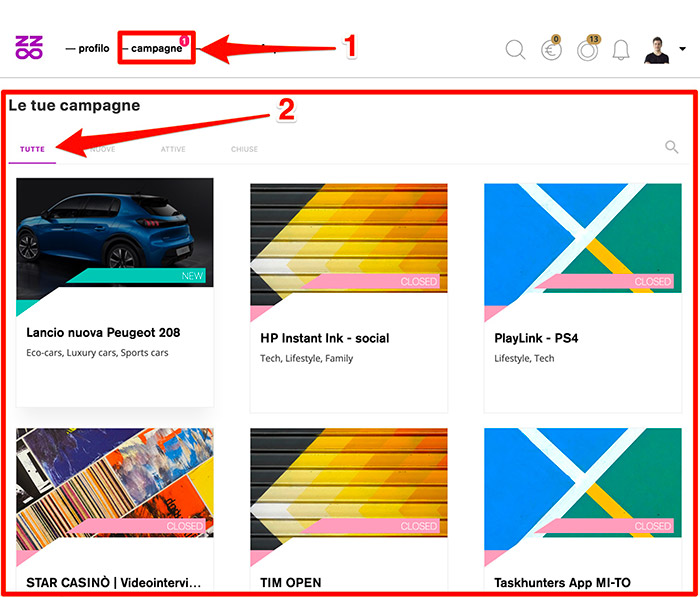The image size is (700, 597).
Task: Open the Peugeot 208 campaign image
Action: pyautogui.click(x=115, y=232)
